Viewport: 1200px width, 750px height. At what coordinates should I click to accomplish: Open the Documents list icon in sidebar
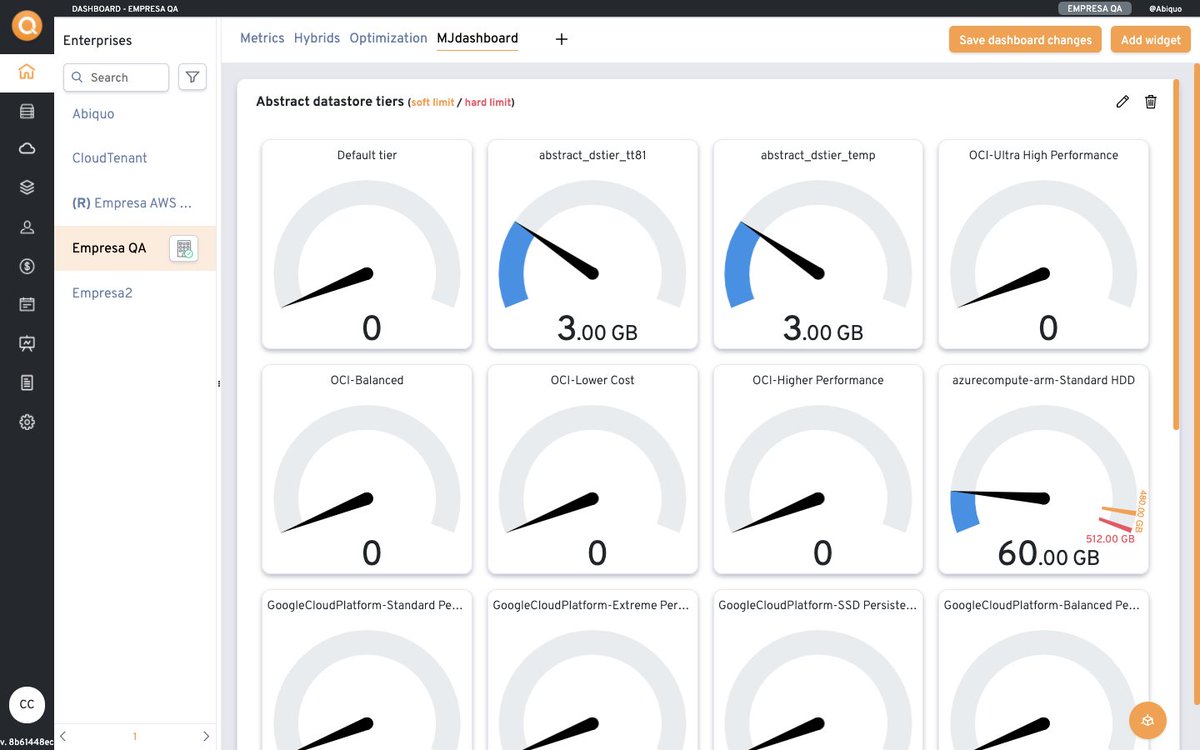coord(27,382)
